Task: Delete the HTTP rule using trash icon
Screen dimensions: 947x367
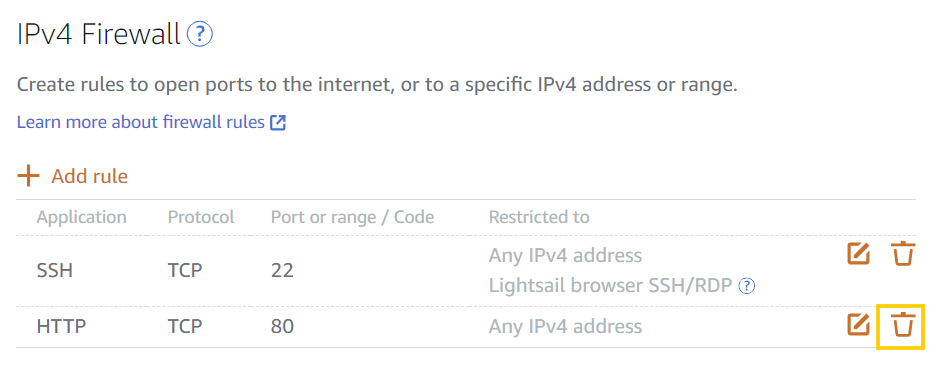Action: pyautogui.click(x=904, y=325)
